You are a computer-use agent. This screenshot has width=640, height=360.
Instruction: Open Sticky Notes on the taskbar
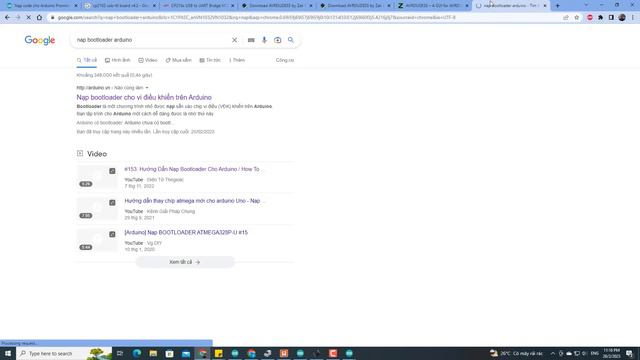(x=219, y=353)
